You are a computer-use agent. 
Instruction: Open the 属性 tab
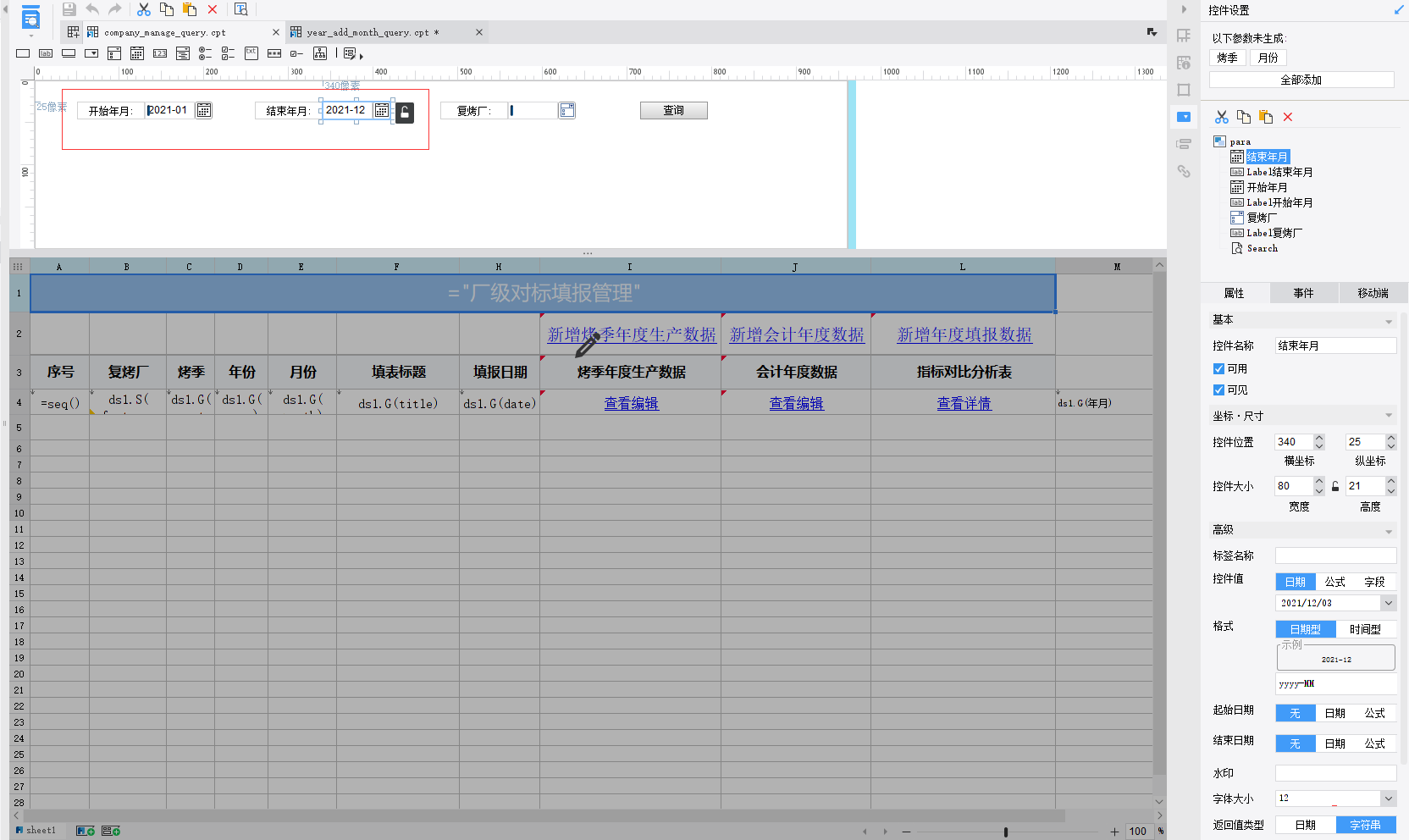tap(1235, 293)
